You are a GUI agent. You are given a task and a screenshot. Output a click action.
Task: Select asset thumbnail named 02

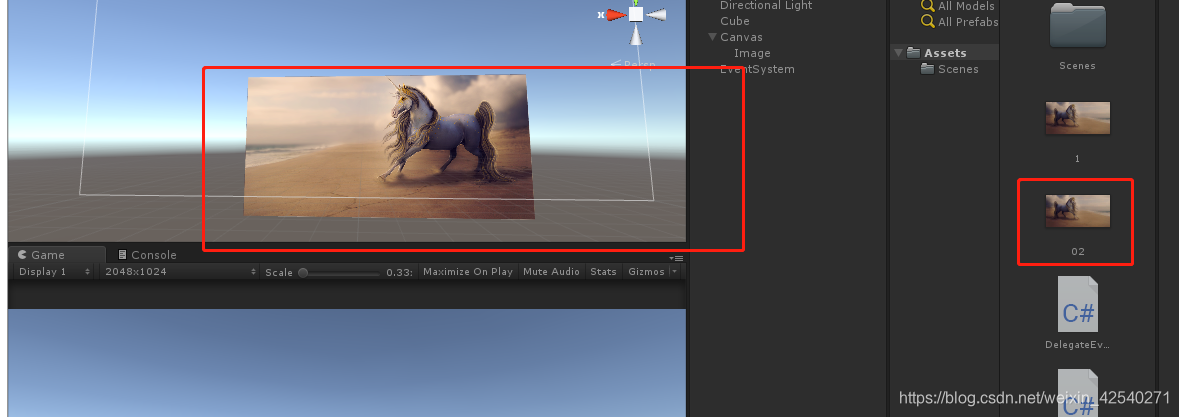click(1077, 212)
